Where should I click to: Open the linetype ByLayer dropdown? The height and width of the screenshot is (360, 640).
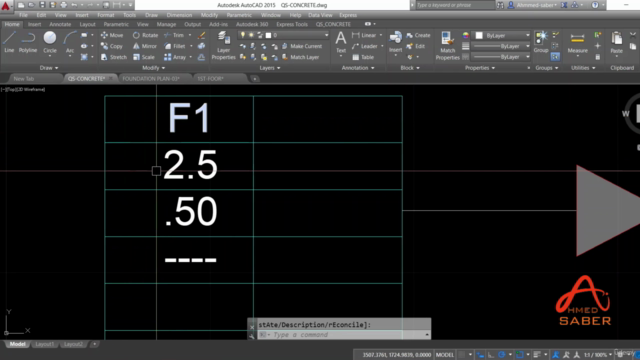pos(501,57)
